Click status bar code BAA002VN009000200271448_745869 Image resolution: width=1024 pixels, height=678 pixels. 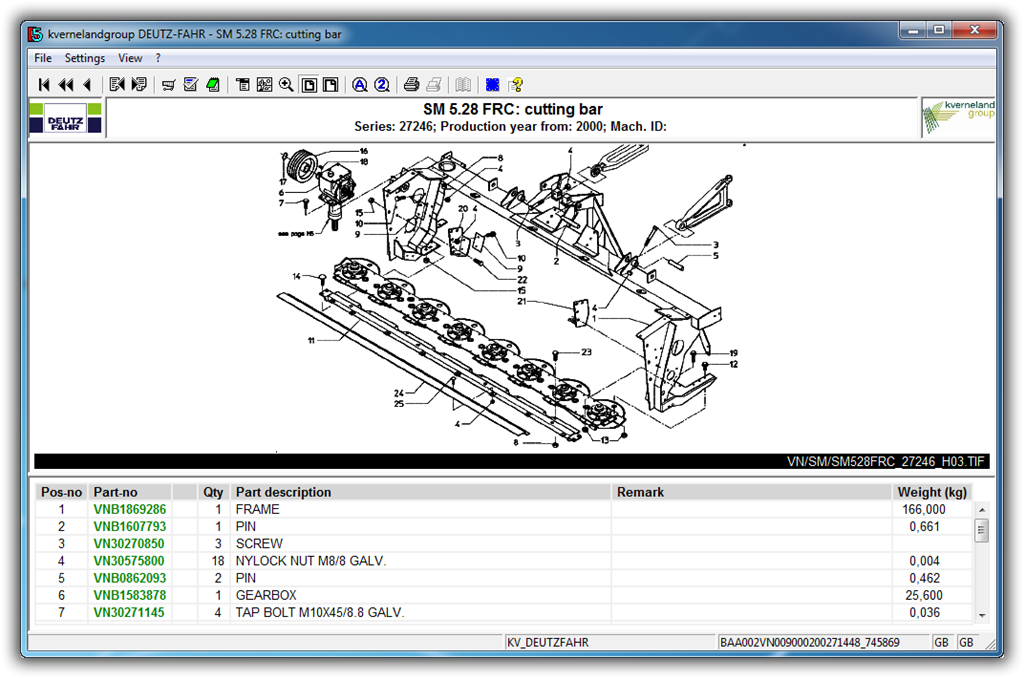pyautogui.click(x=810, y=642)
